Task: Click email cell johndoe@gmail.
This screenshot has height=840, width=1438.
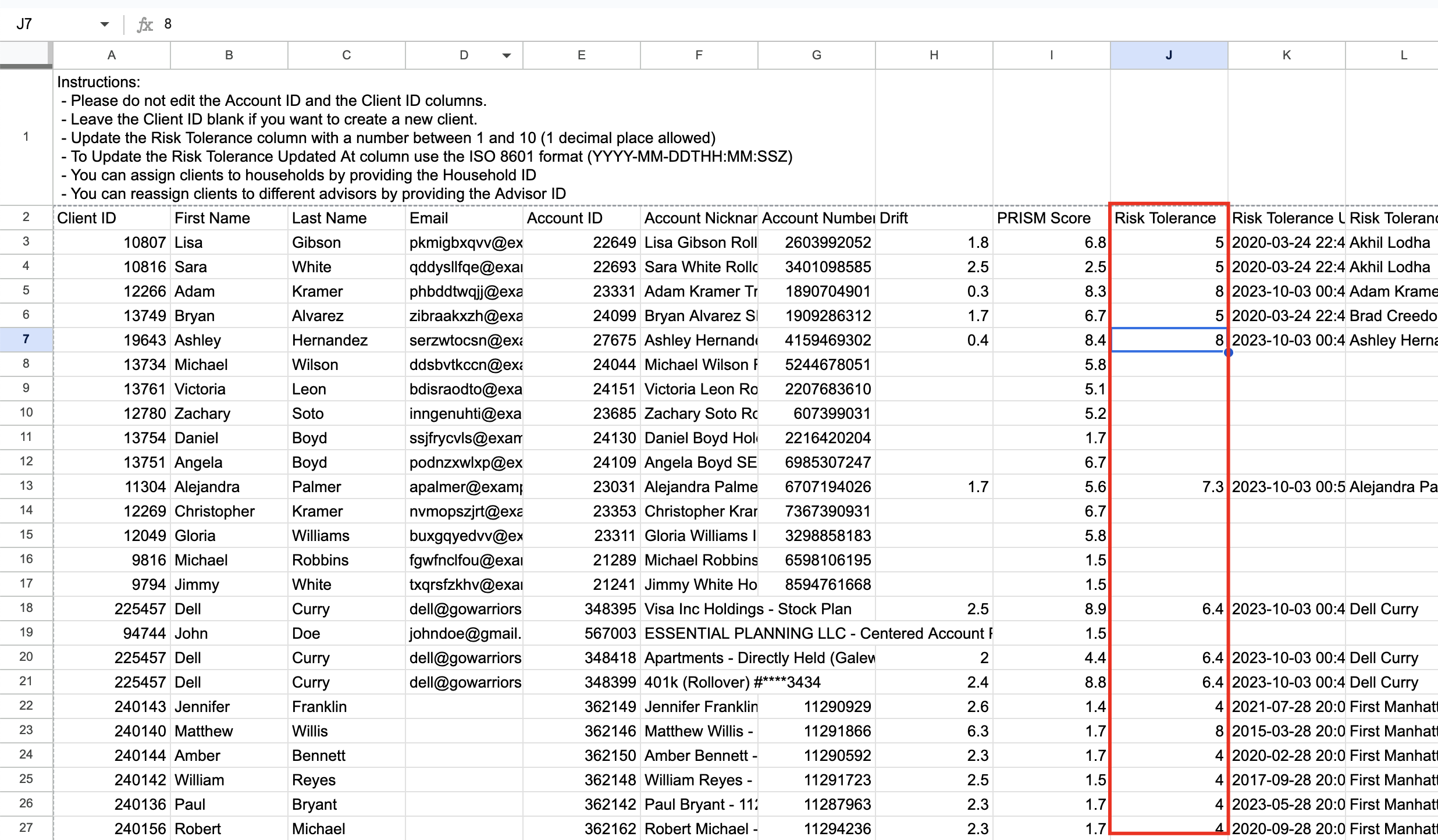Action: point(464,633)
